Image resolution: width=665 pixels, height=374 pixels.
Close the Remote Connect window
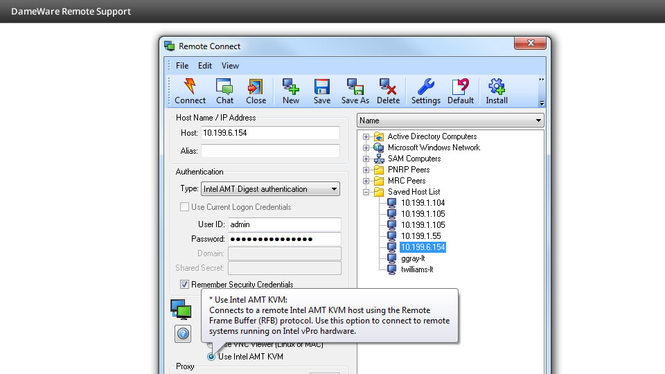coord(530,43)
